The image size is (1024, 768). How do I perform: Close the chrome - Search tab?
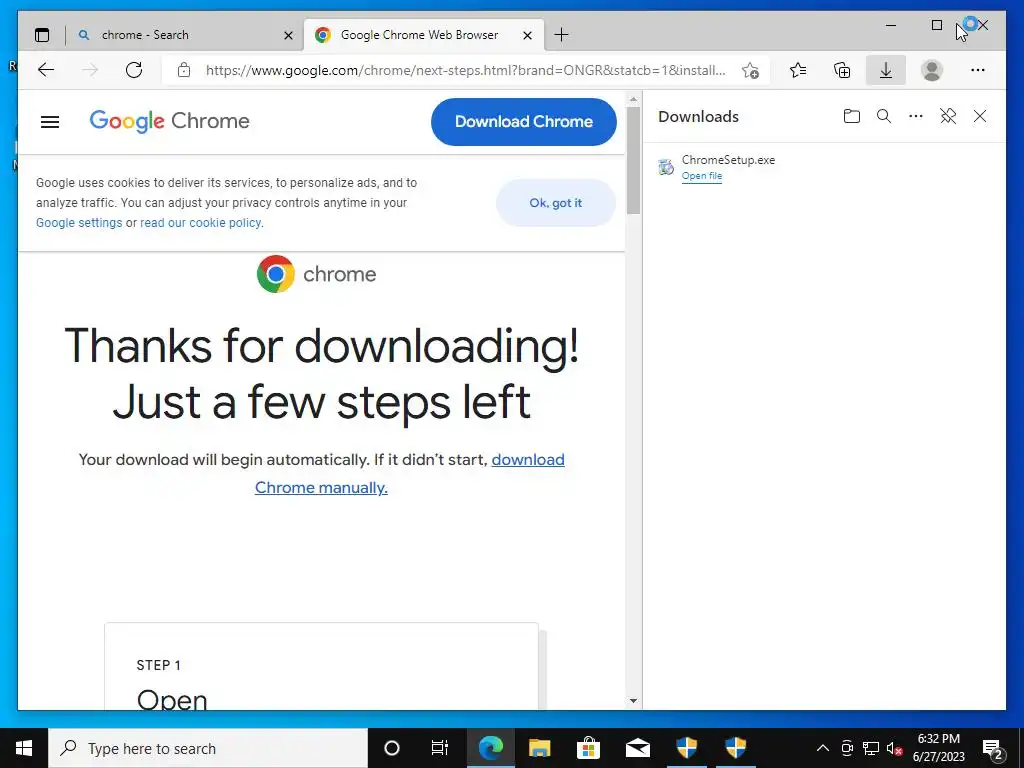coord(288,35)
